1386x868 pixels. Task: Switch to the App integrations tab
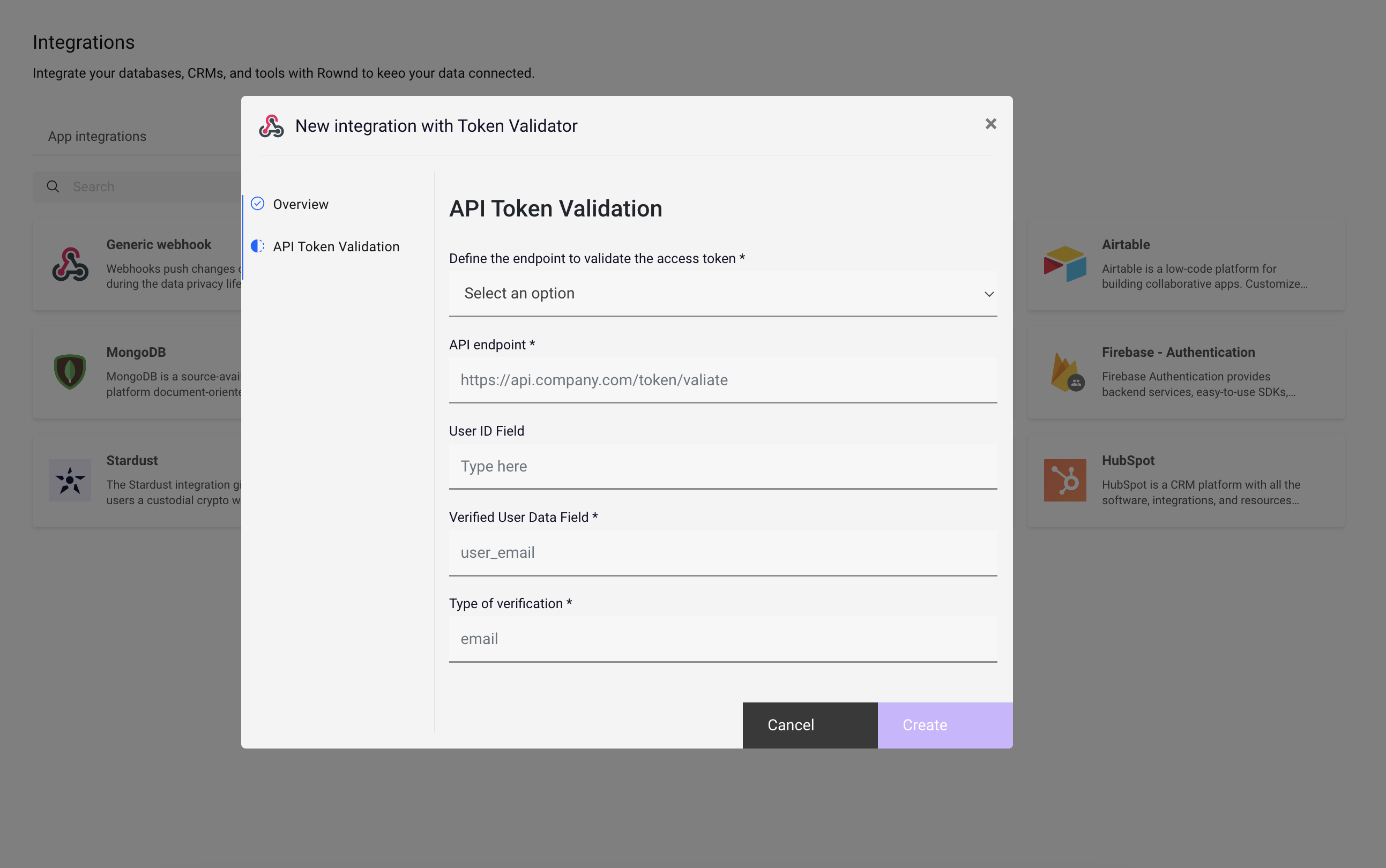96,136
